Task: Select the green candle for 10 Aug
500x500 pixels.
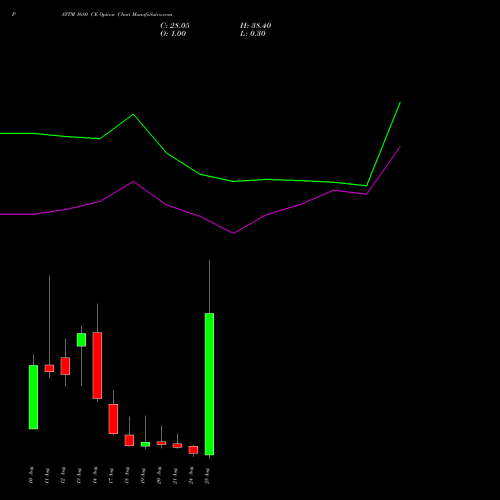Action: (33, 397)
